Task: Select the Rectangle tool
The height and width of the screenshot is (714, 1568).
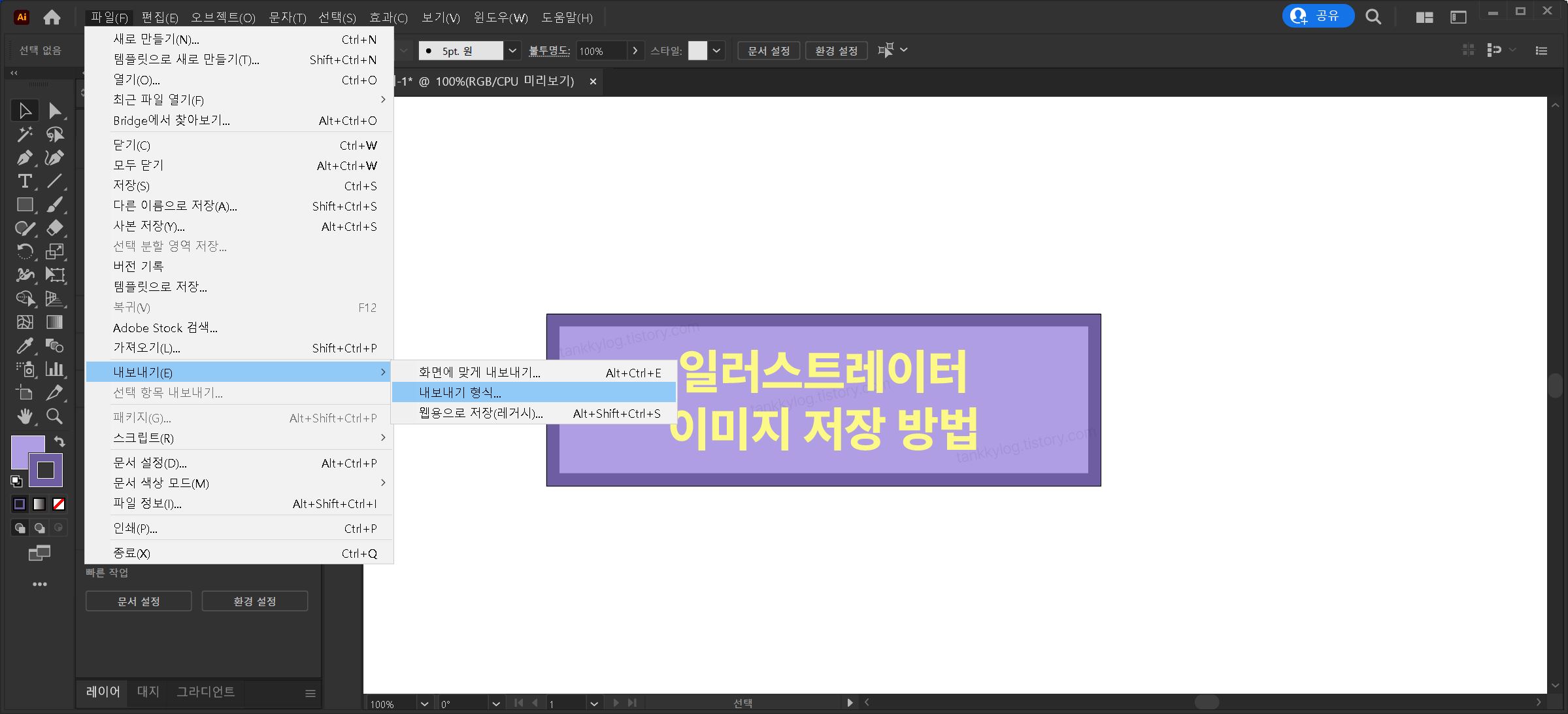Action: tap(25, 205)
